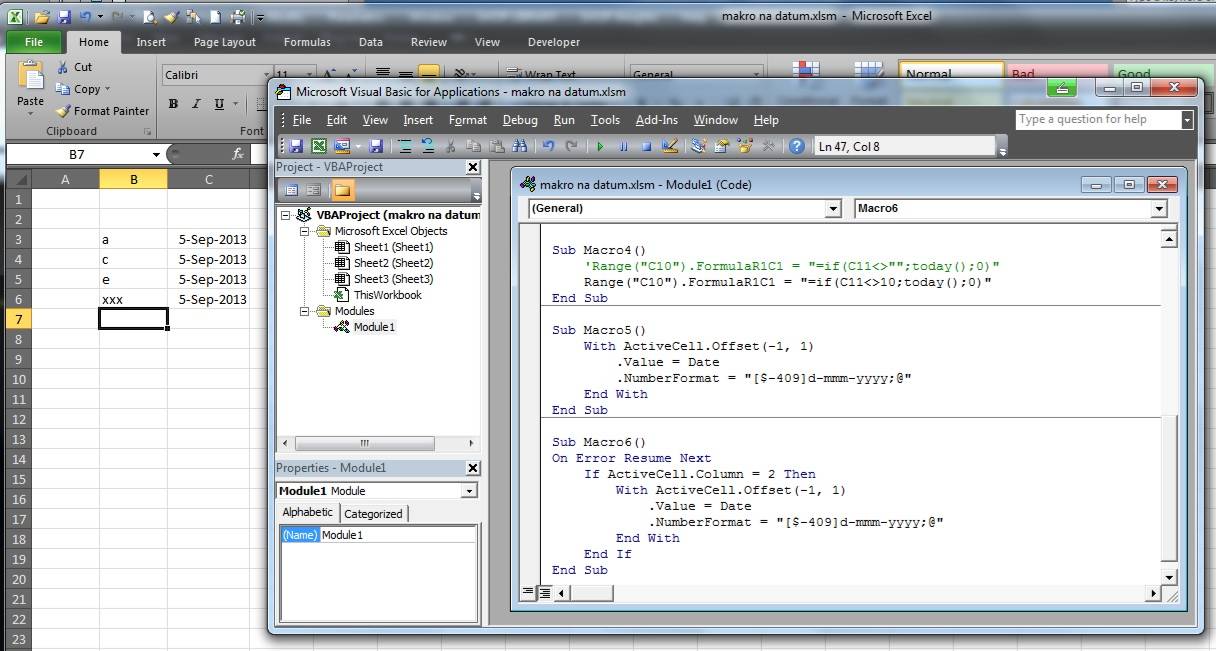Apply the Normal cell style

951,73
